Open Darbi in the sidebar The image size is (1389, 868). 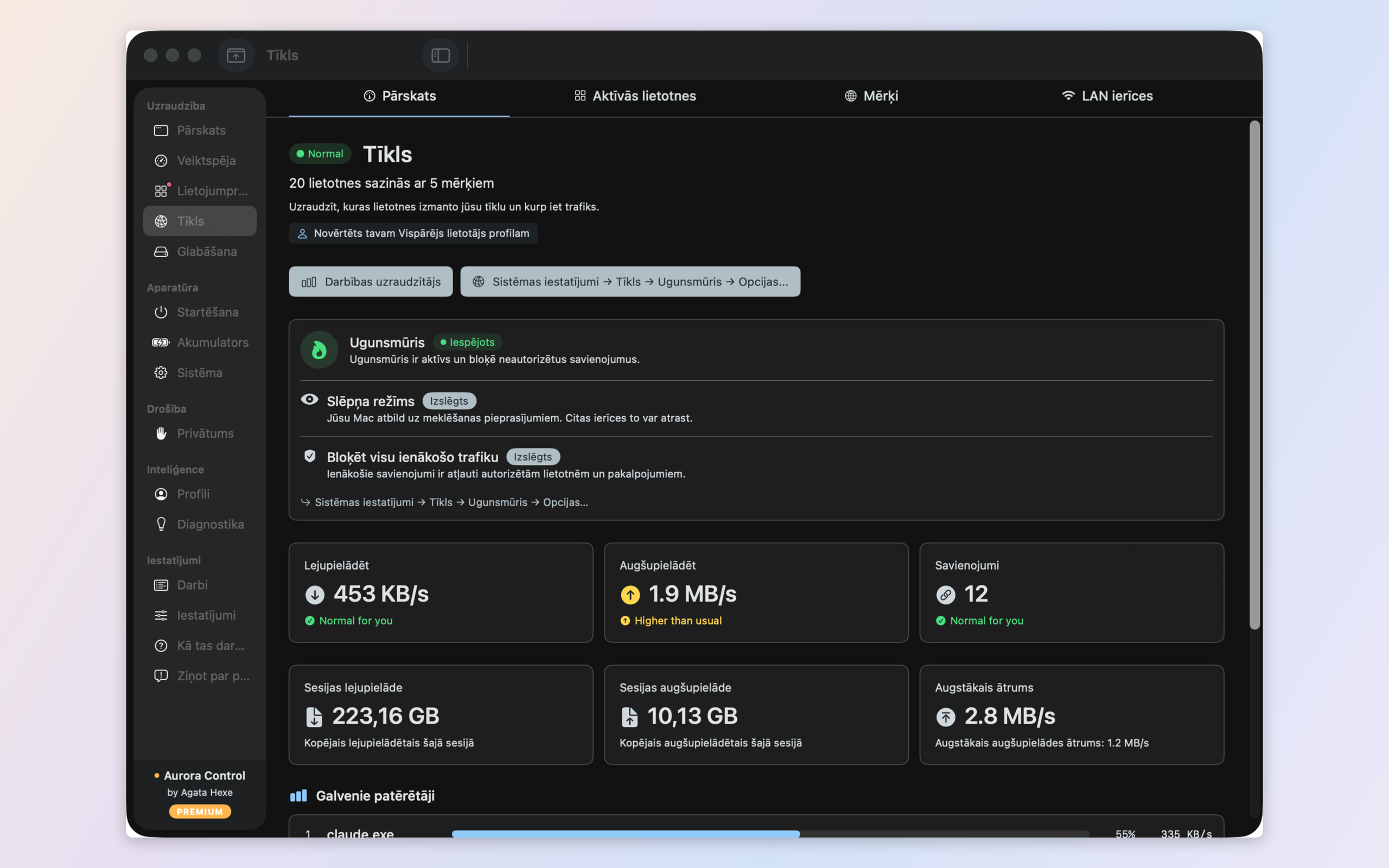[200, 585]
